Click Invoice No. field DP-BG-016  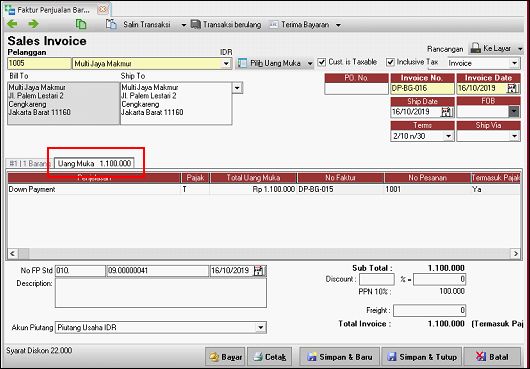(x=422, y=89)
